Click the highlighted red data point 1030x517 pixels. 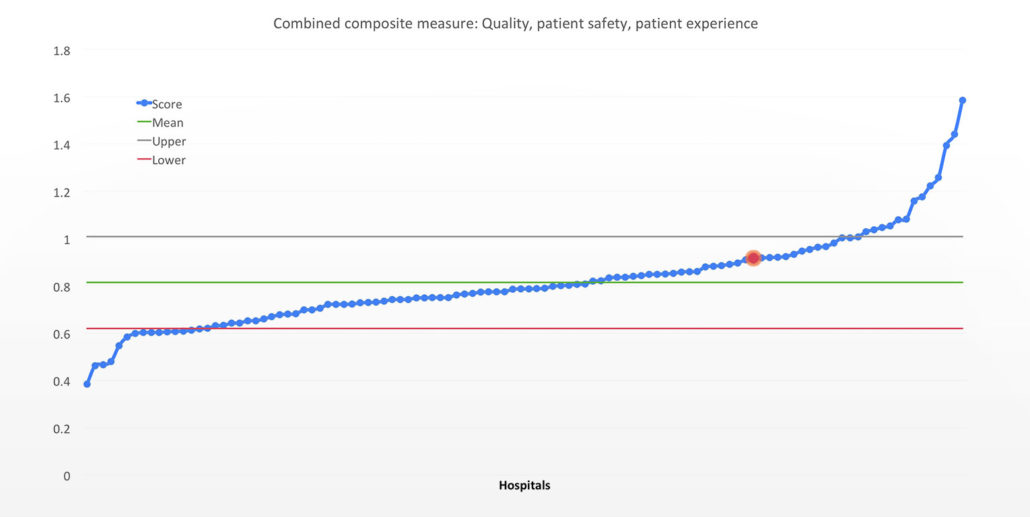753,258
